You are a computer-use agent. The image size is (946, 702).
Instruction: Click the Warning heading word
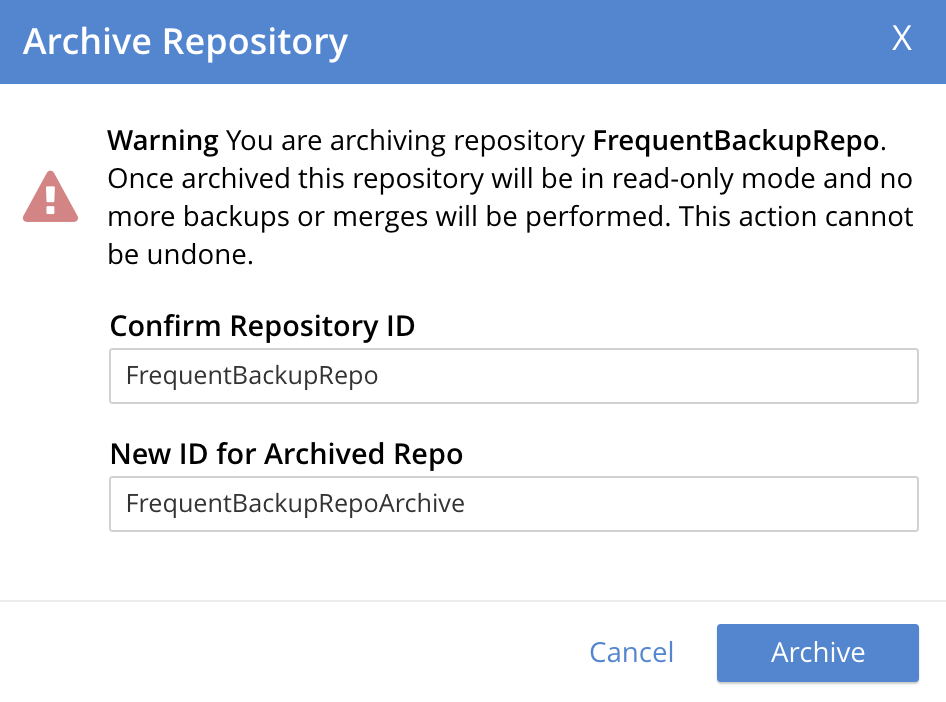coord(162,141)
